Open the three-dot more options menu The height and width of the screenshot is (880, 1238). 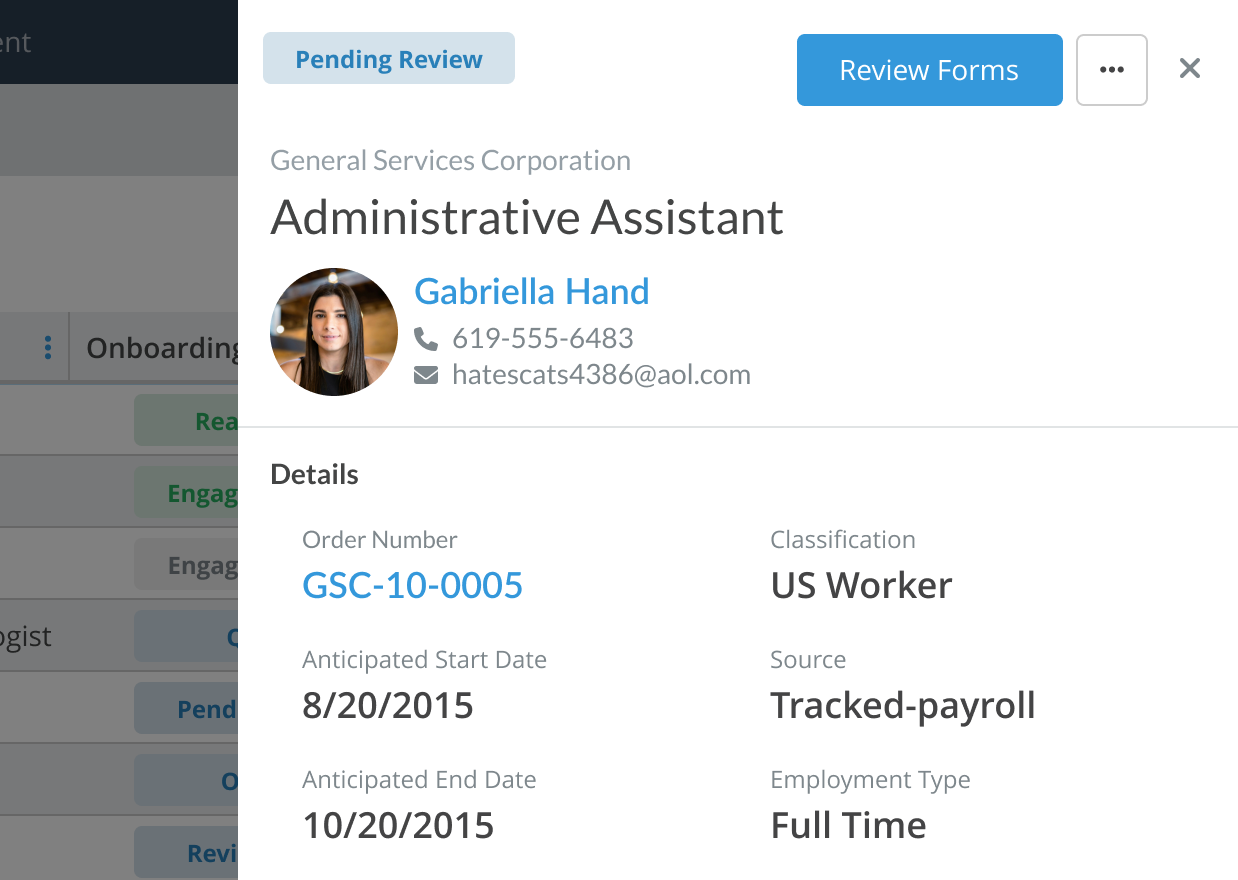(x=1111, y=70)
